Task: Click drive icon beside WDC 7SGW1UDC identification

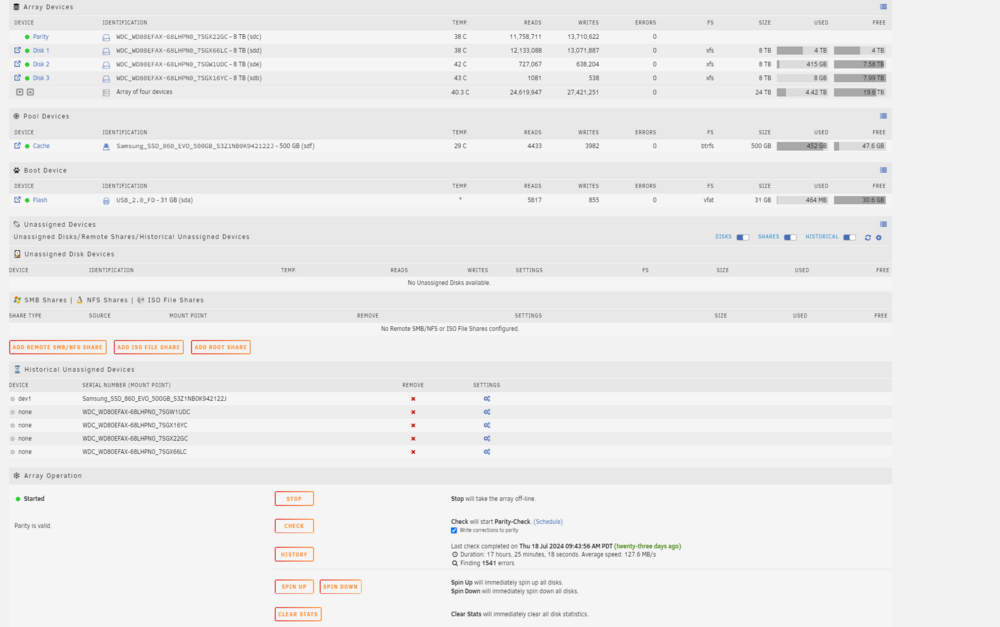Action: (106, 65)
